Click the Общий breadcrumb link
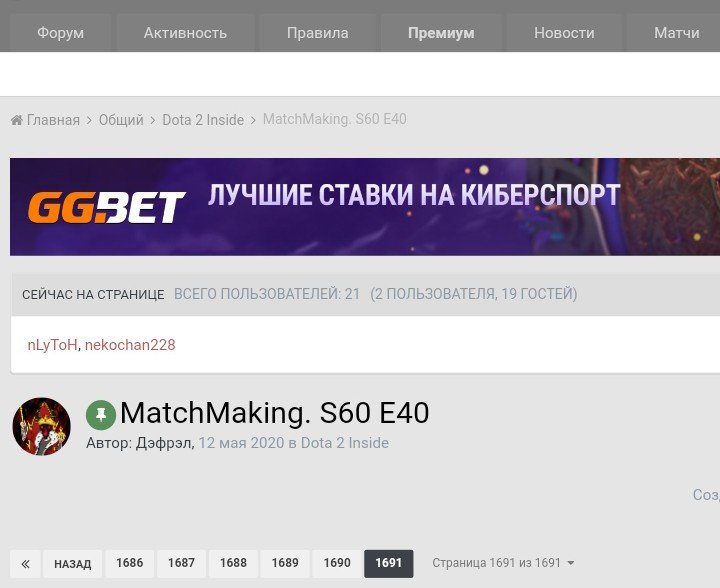720x588 pixels. click(x=121, y=120)
